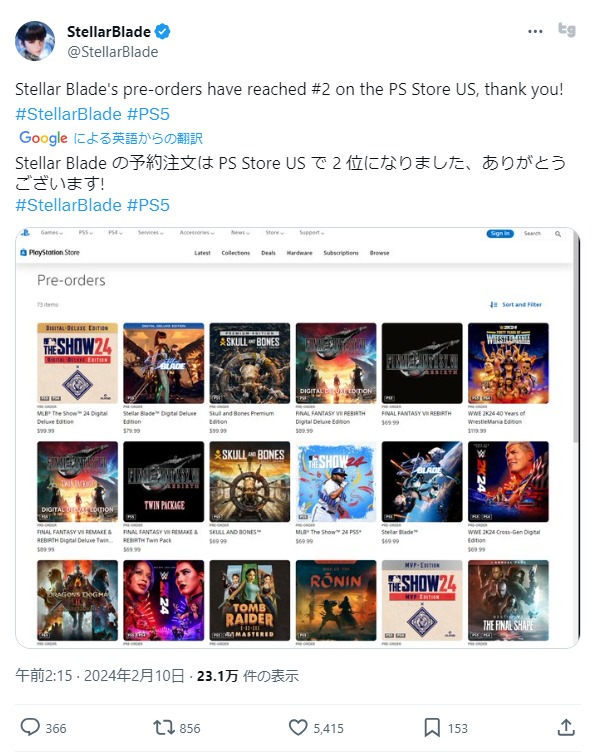Viewport: 593px width, 754px height.
Task: Select the Collections tab in store header
Action: click(236, 253)
